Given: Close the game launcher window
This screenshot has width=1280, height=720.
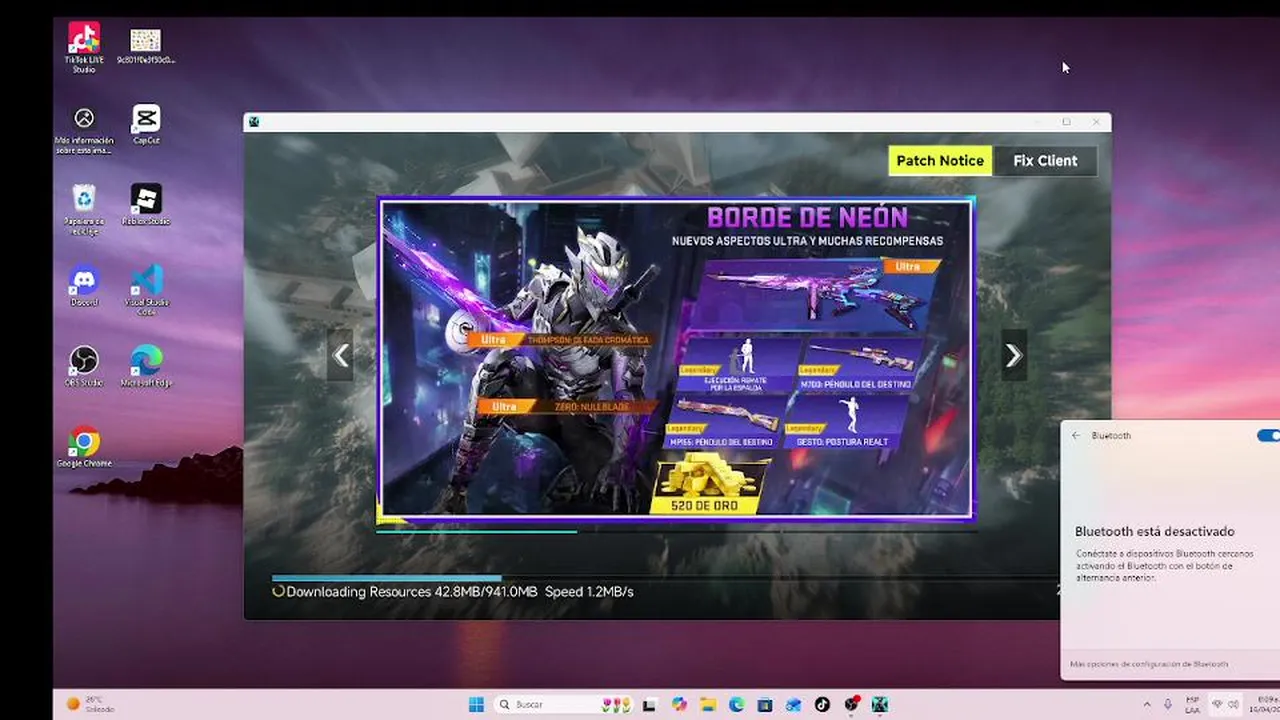Looking at the screenshot, I should tap(1096, 122).
